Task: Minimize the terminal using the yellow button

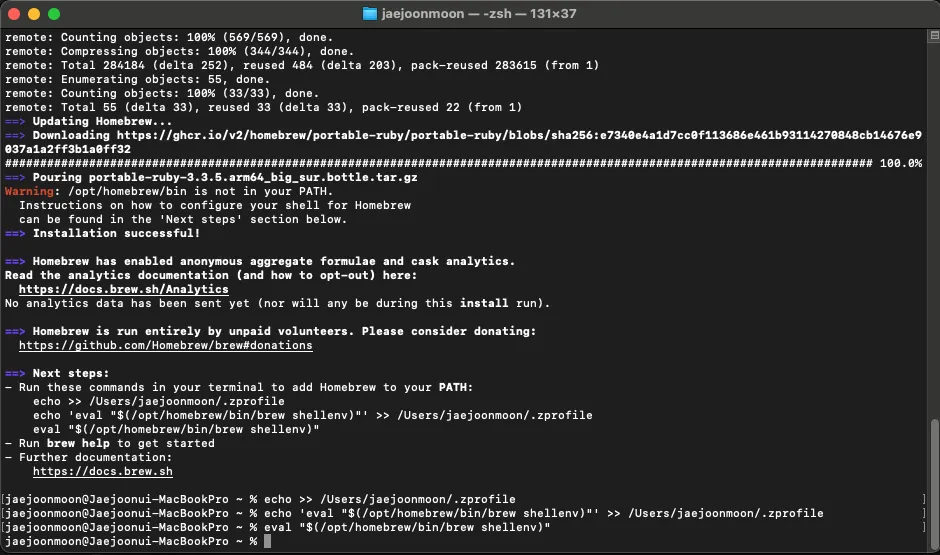Action: coord(34,14)
